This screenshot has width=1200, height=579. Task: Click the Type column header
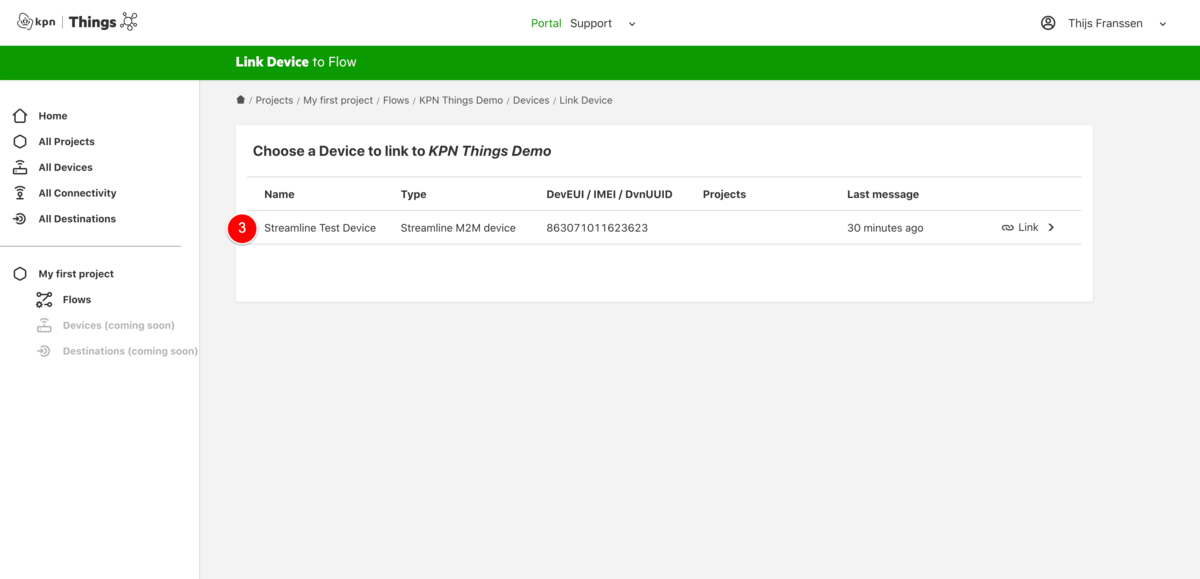pos(414,194)
